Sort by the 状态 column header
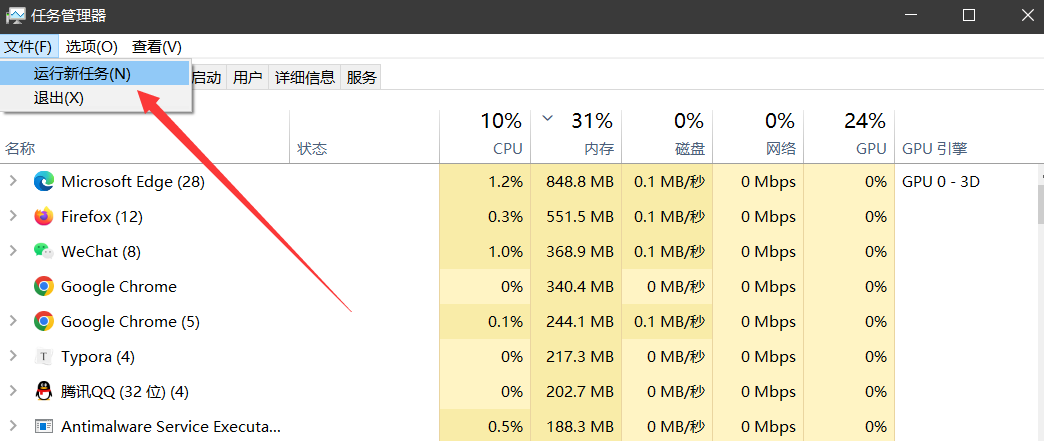 pyautogui.click(x=365, y=137)
